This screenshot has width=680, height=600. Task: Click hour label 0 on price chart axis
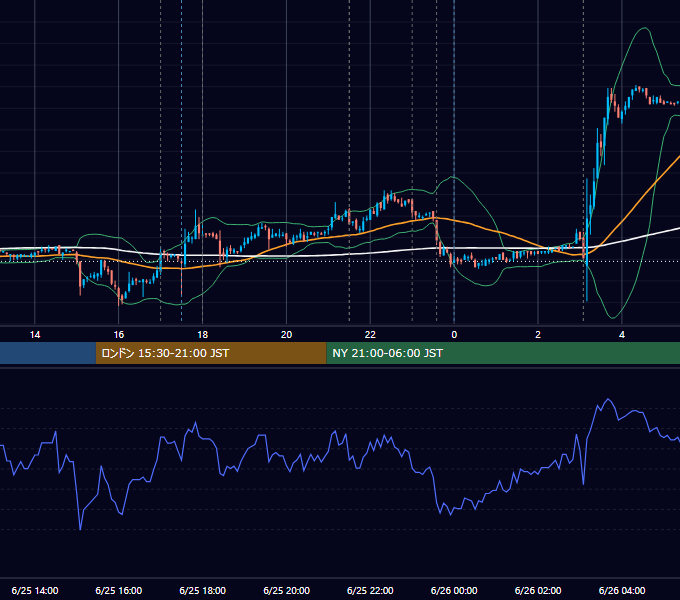point(454,335)
